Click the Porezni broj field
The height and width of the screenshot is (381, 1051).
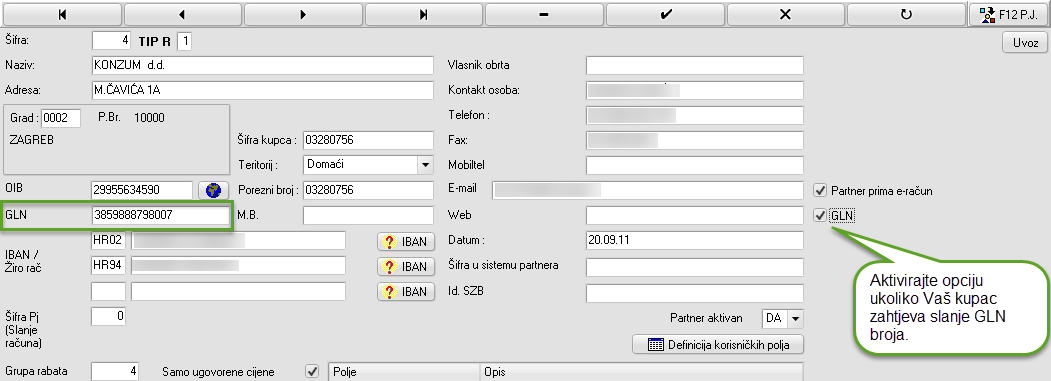pyautogui.click(x=368, y=190)
